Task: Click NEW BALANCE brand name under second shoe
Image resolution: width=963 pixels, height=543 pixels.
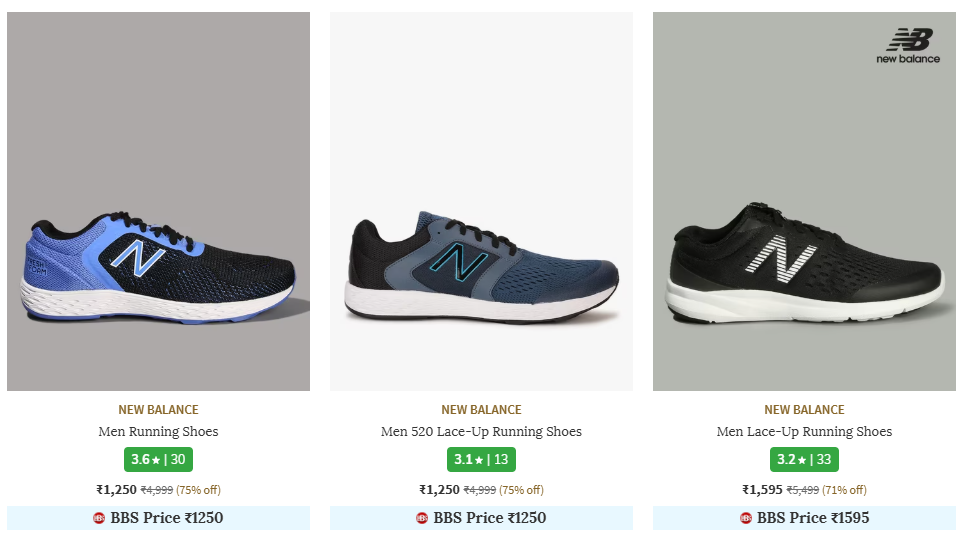Action: 481,409
